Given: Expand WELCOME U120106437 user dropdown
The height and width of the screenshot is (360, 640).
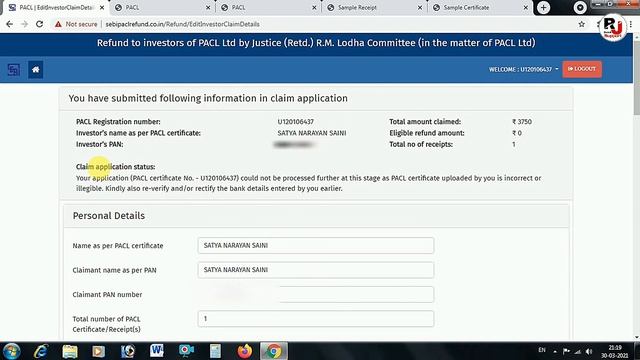Looking at the screenshot, I should pos(524,69).
